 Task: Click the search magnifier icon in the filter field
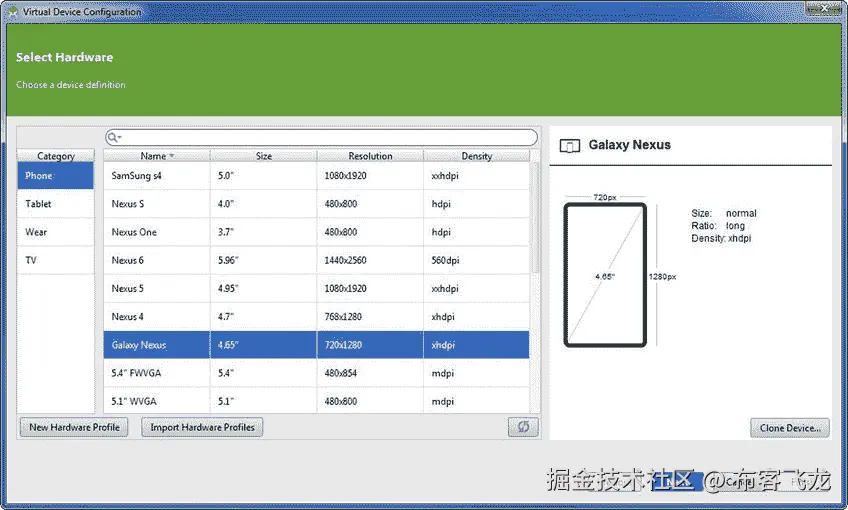pos(112,137)
